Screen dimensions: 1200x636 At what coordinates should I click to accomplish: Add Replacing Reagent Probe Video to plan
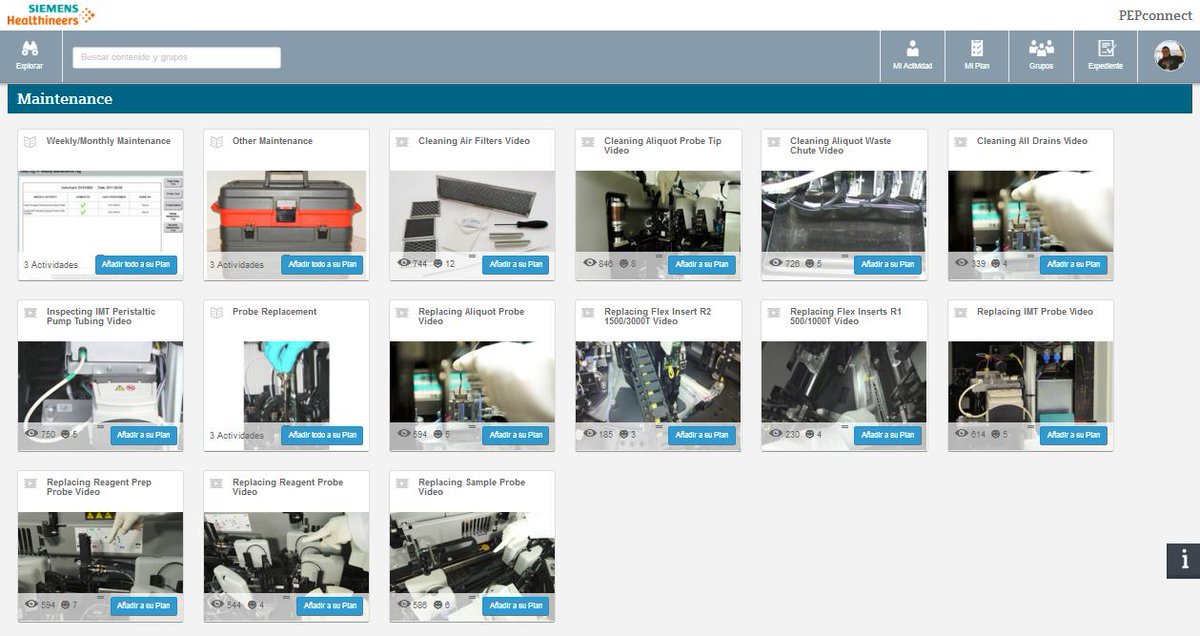(x=330, y=606)
